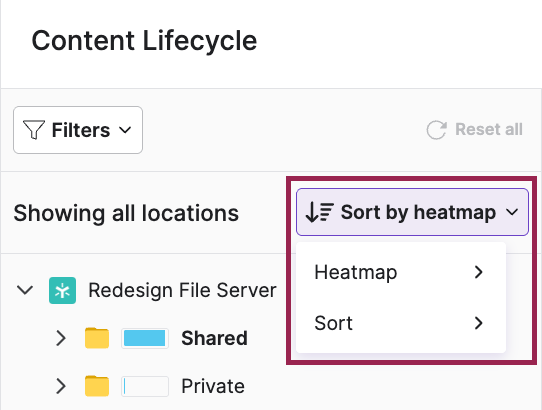This screenshot has width=542, height=410.
Task: Click the Reset all circular arrow icon
Action: pos(436,130)
